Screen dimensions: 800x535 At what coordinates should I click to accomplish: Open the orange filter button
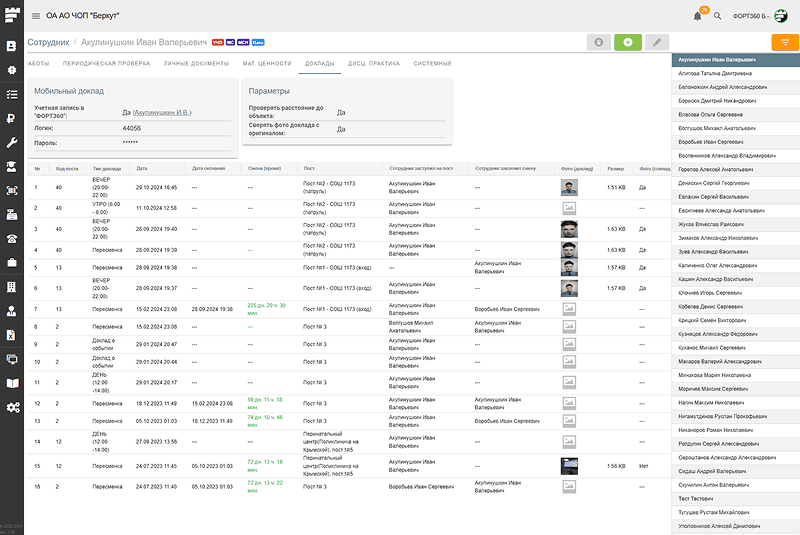(x=785, y=42)
